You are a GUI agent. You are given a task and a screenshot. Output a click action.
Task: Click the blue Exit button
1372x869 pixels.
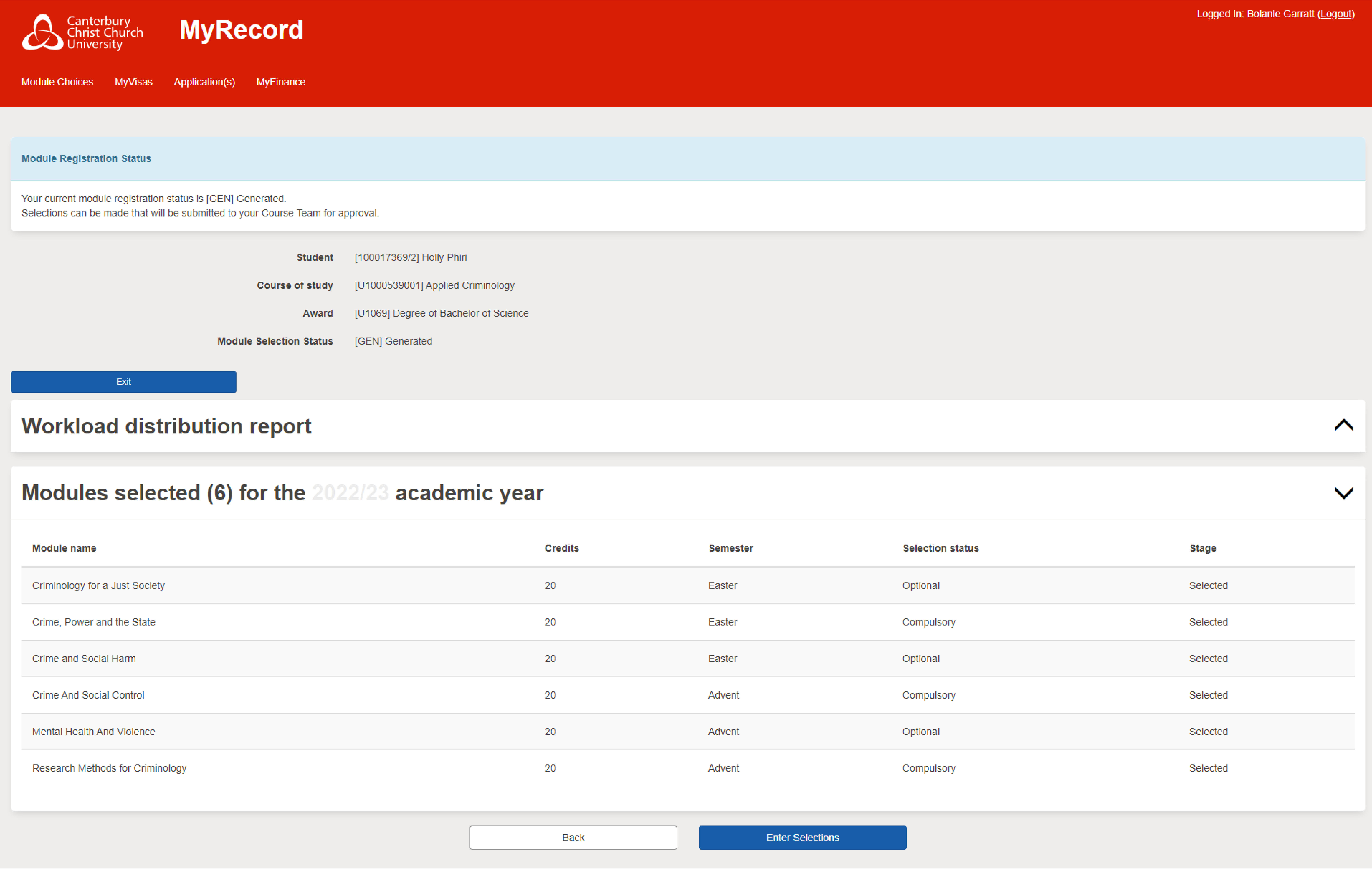124,382
